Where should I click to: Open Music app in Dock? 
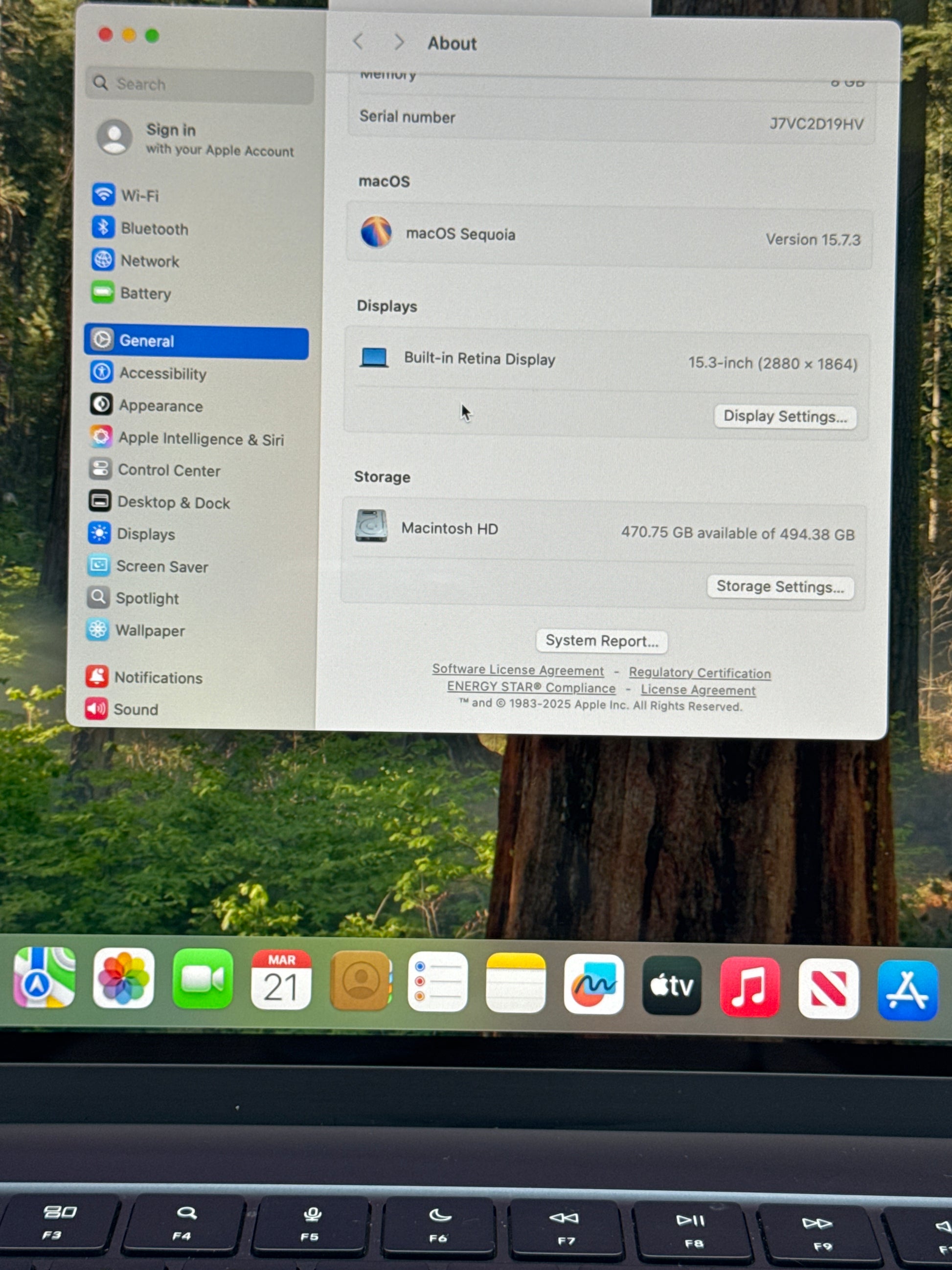click(749, 988)
